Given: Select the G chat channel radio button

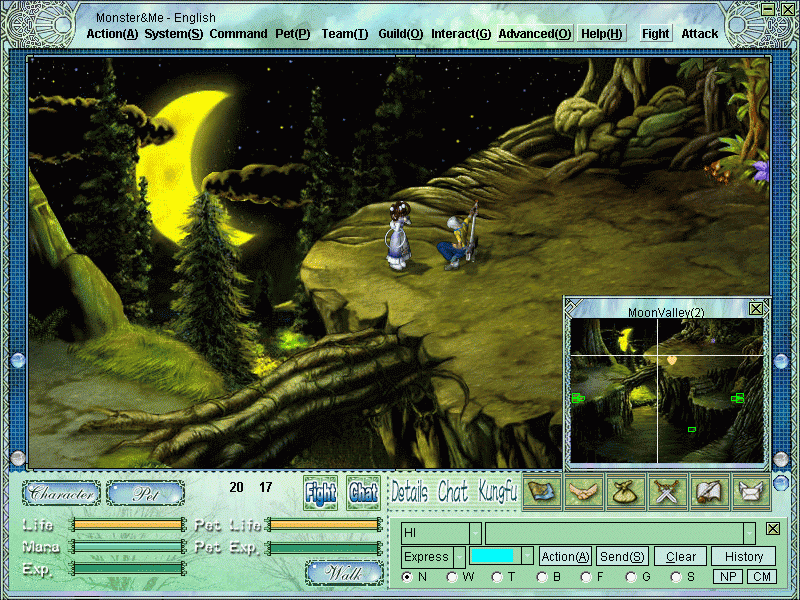Looking at the screenshot, I should click(x=632, y=577).
